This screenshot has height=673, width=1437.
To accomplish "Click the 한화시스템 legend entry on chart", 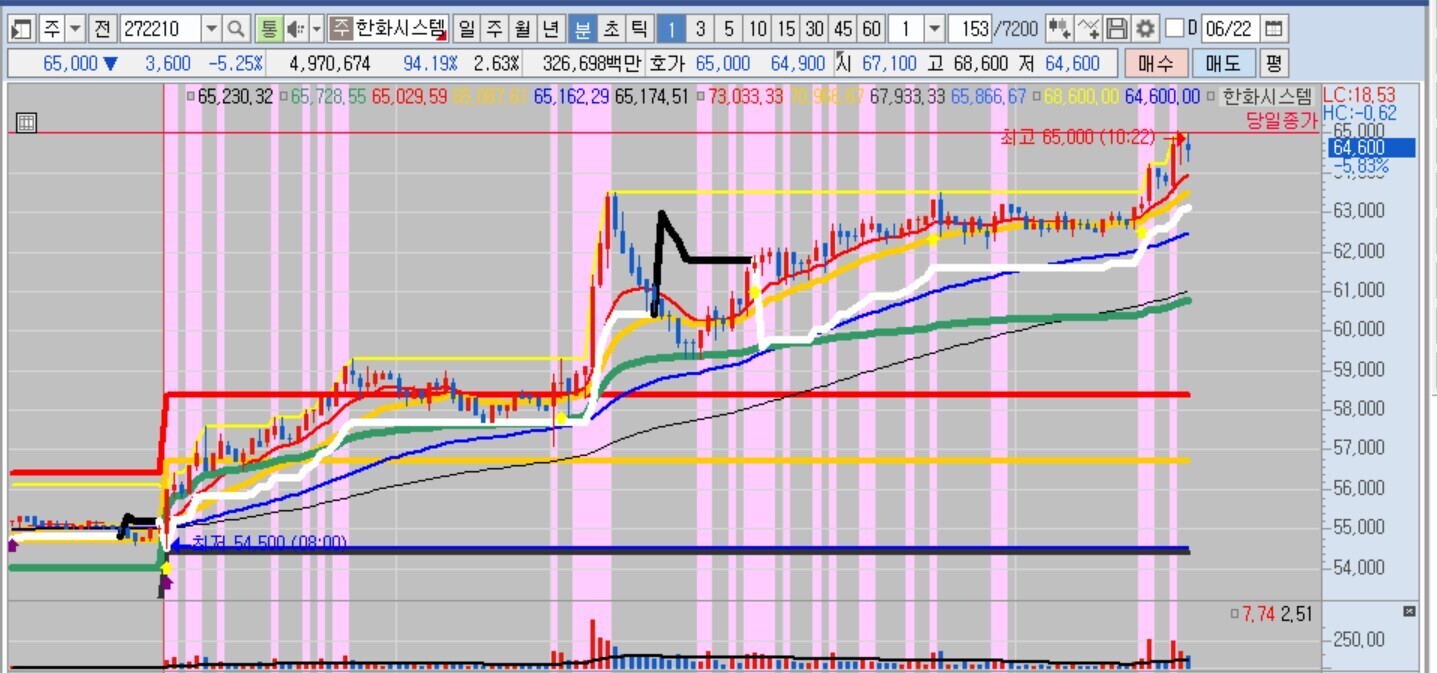I will 1266,97.
